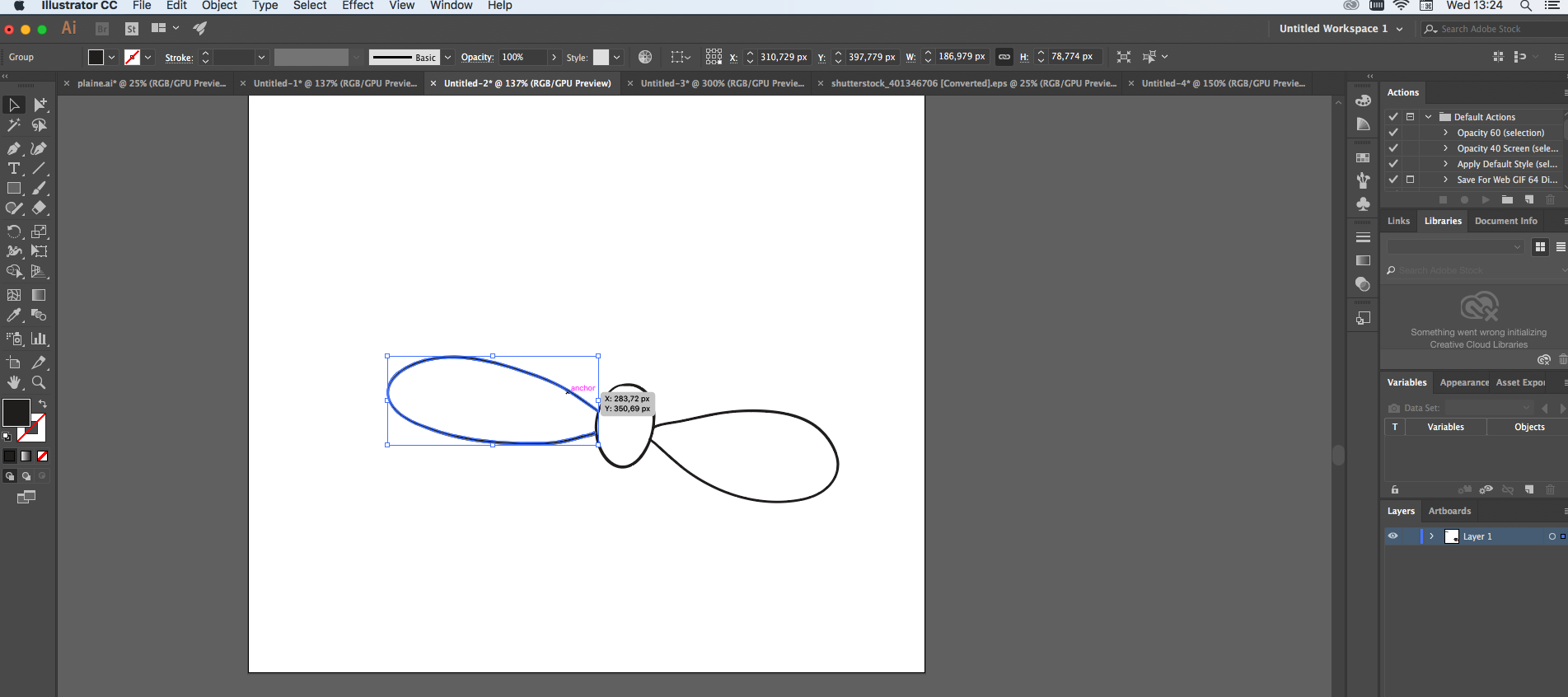Expand the Opacity 60 (selection) action
This screenshot has height=697, width=1568.
pyautogui.click(x=1445, y=133)
